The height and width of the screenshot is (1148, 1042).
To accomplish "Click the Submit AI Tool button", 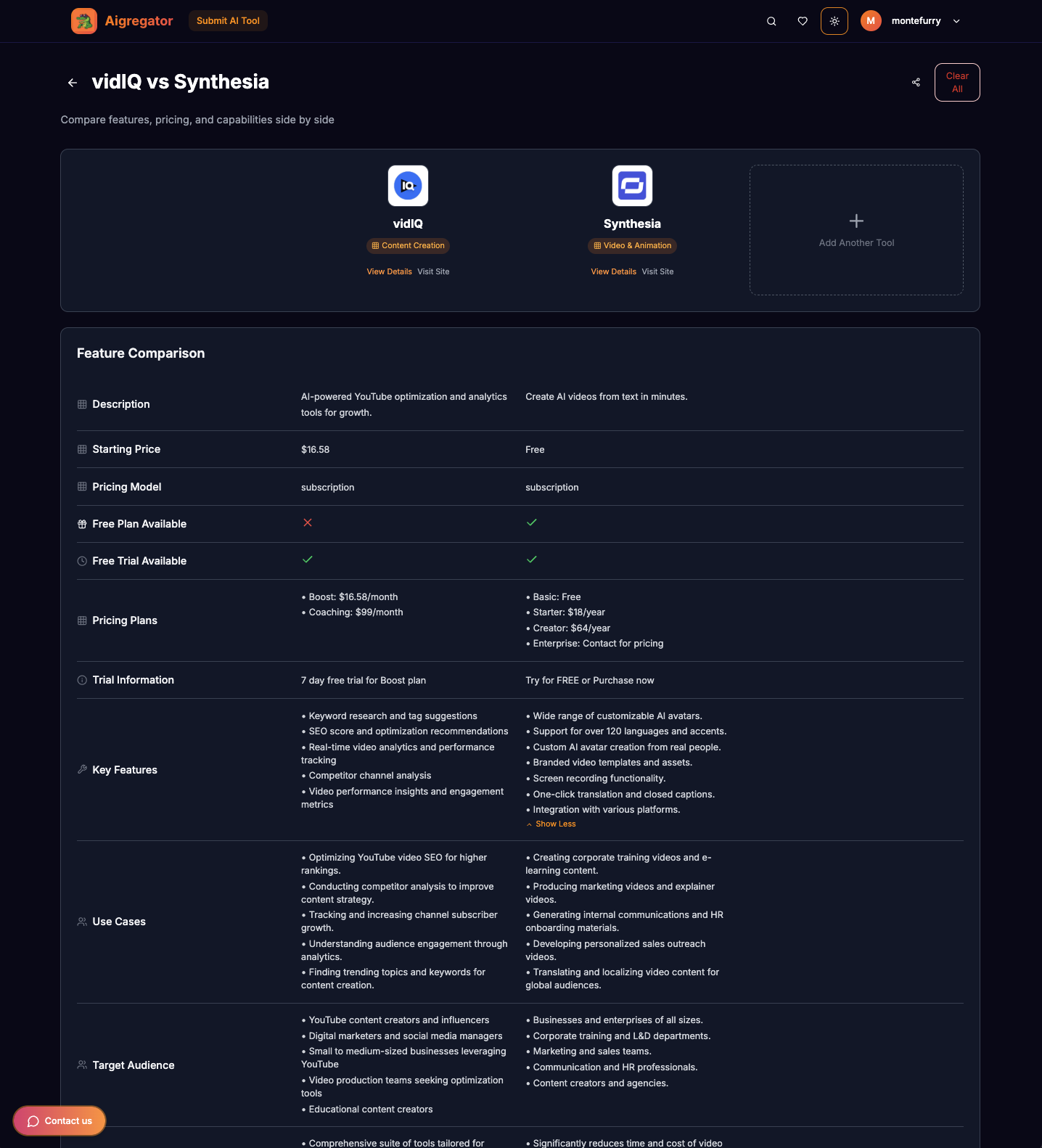I will (228, 21).
